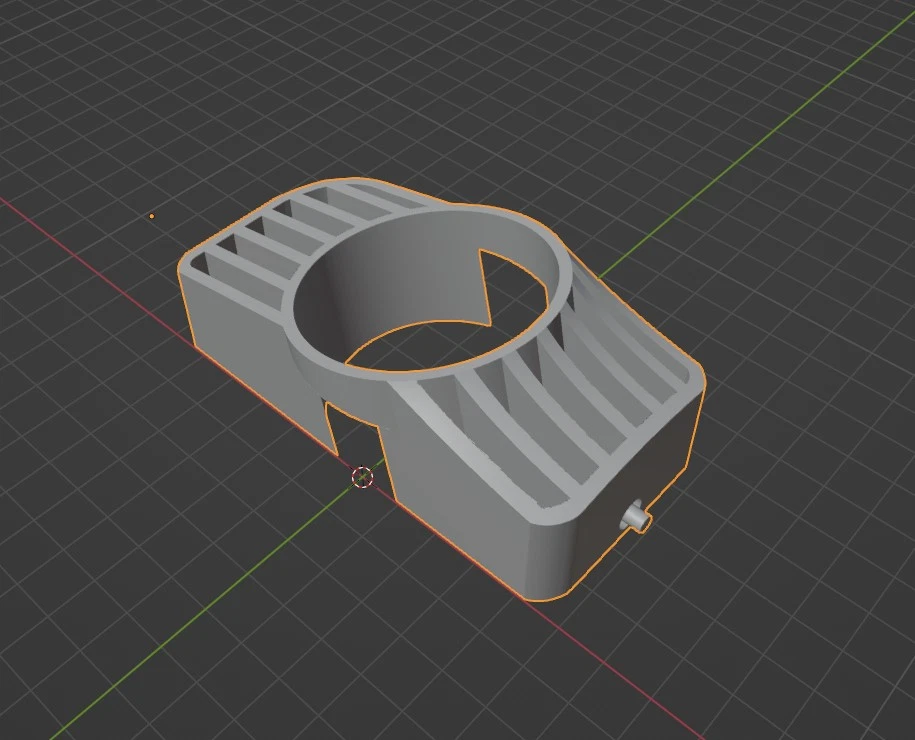Click the 3D cursor on the grid
The width and height of the screenshot is (915, 740).
tap(362, 477)
